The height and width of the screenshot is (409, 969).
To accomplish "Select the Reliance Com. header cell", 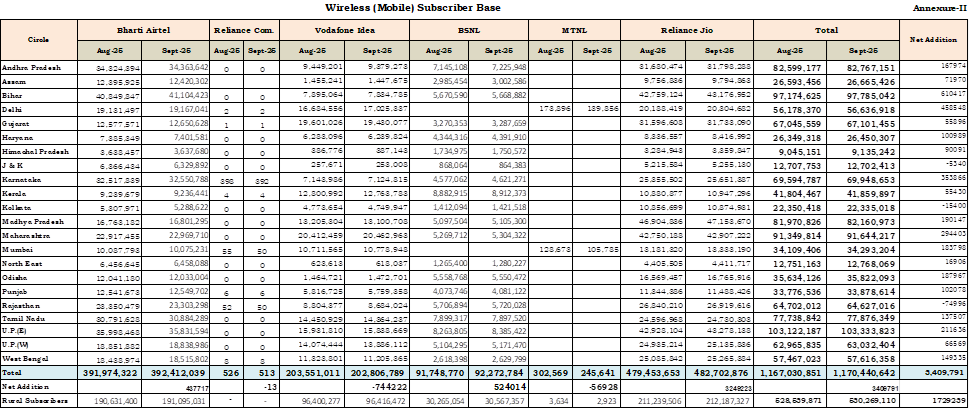I will [x=245, y=31].
